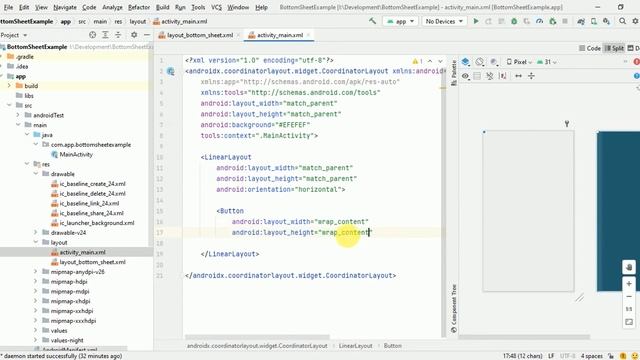Click 4 spaces indent in status bar
640x360 pixels.
click(x=592, y=356)
